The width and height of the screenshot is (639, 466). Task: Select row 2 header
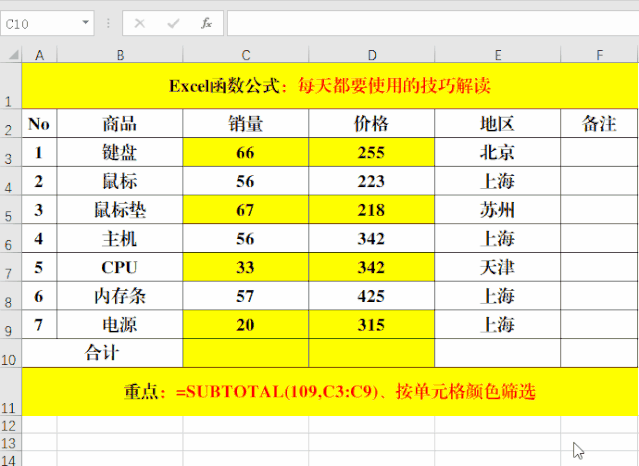pos(11,123)
